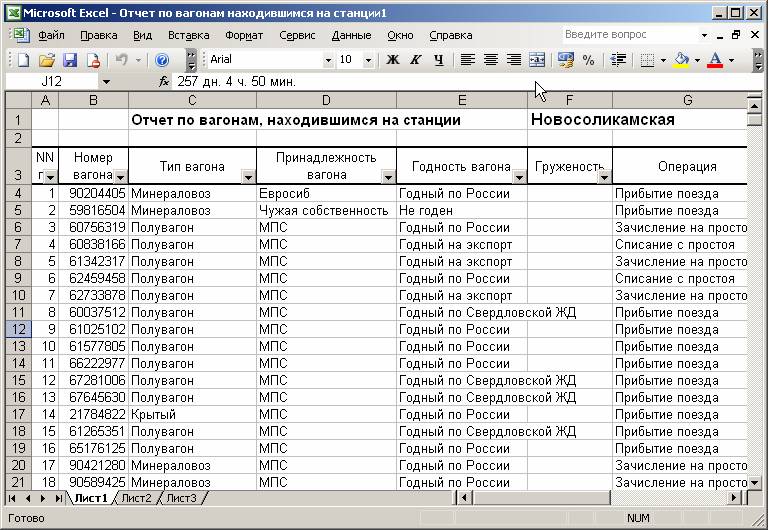The image size is (768, 530).
Task: Open the Правка menu
Action: pyautogui.click(x=98, y=35)
